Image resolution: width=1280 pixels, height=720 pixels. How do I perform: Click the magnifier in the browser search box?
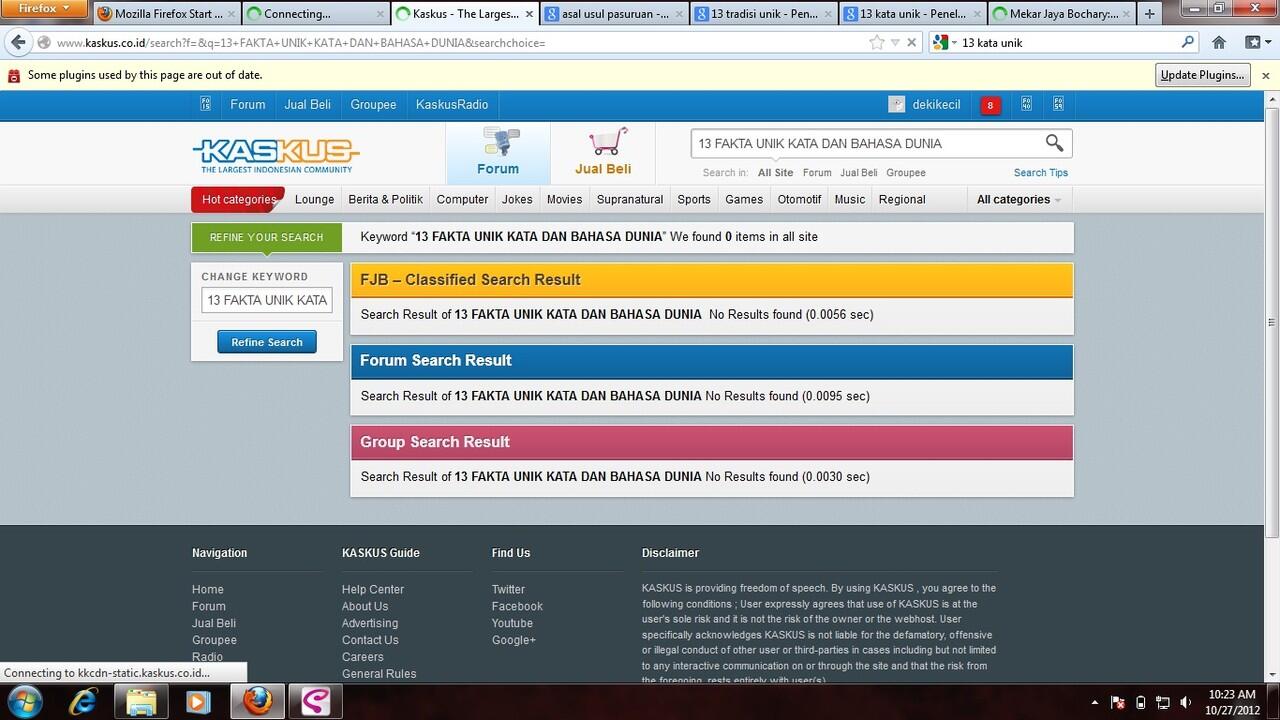point(1188,43)
